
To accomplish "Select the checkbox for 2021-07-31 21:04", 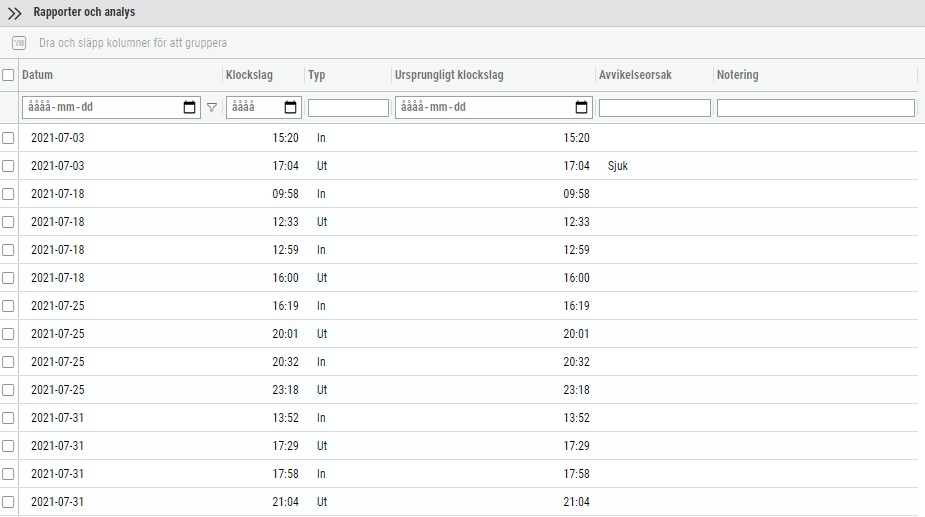I will 8,502.
